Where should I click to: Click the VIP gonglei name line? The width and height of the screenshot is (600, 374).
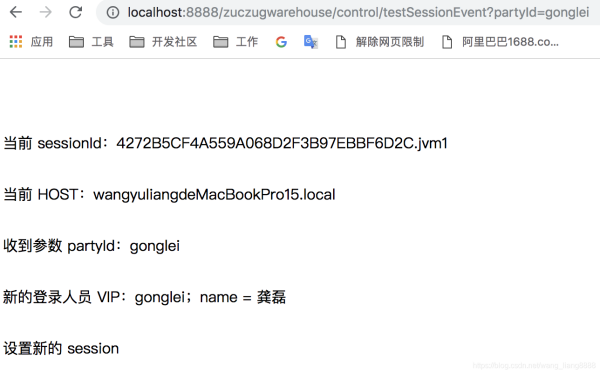(144, 297)
